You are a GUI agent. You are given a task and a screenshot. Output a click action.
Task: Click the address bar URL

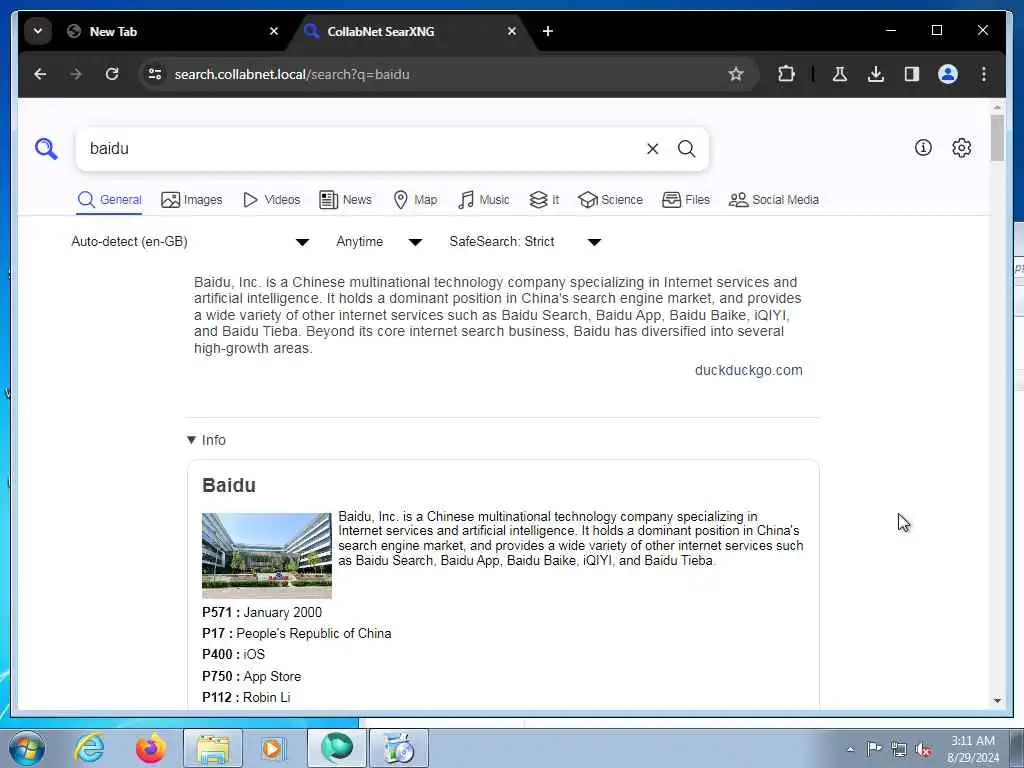[x=292, y=74]
